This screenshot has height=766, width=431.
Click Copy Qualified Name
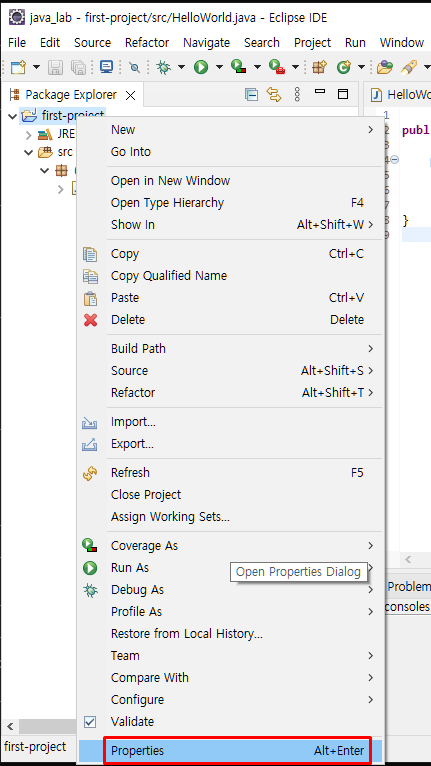point(230,276)
